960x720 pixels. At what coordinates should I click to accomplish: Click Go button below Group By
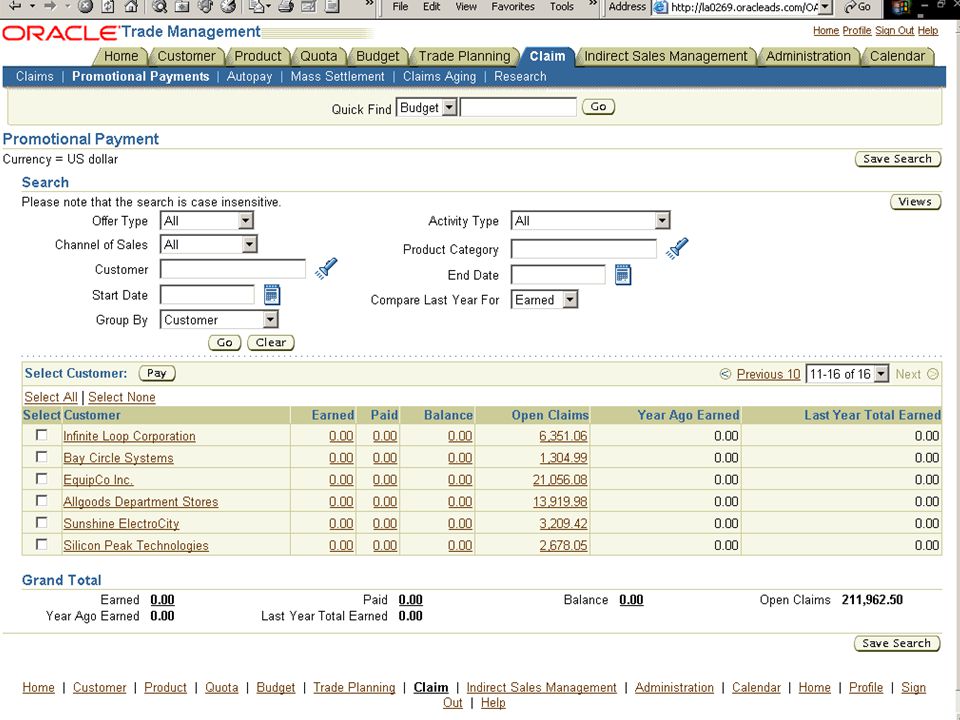tap(225, 342)
